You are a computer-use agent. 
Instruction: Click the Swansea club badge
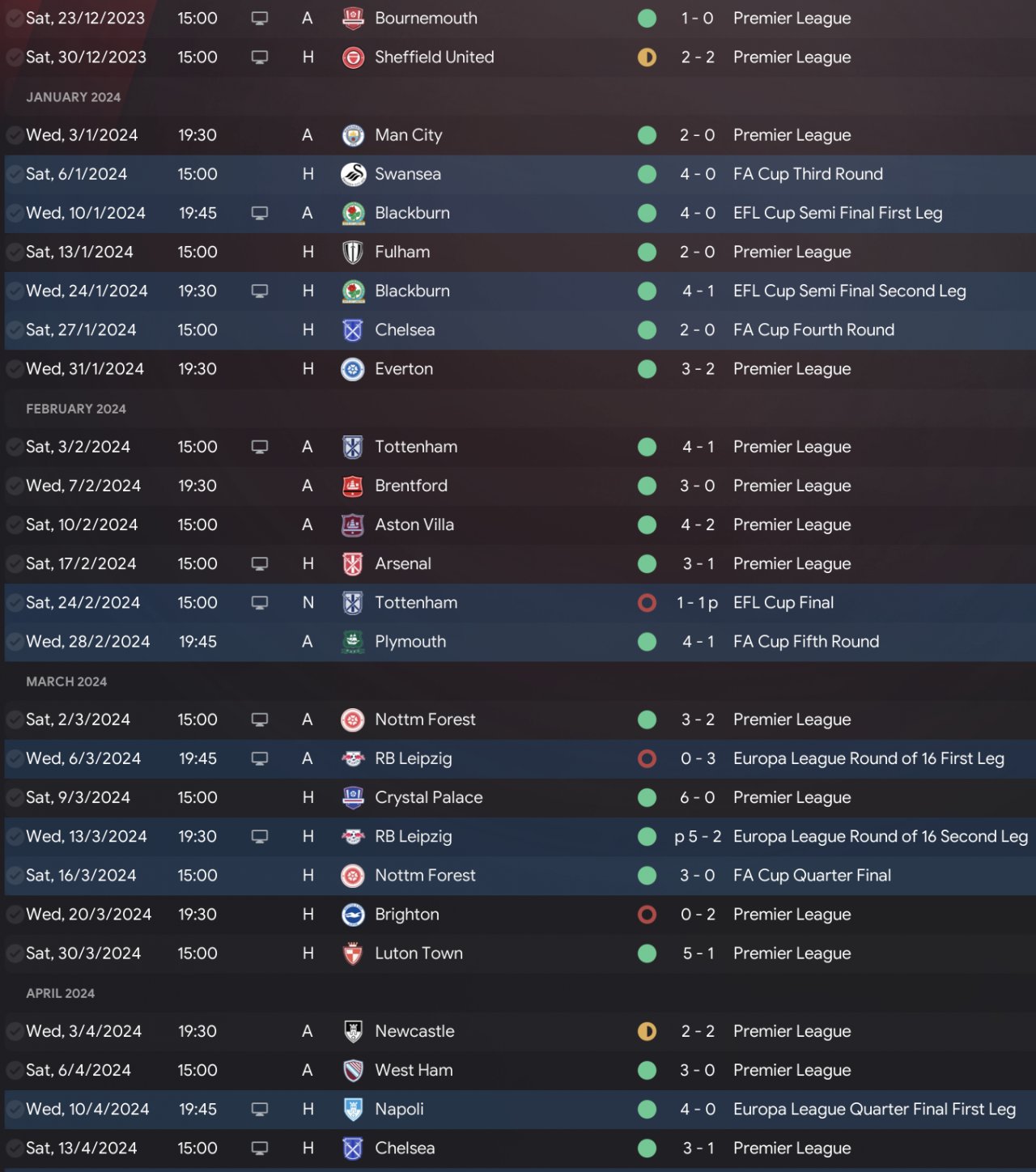click(x=353, y=174)
